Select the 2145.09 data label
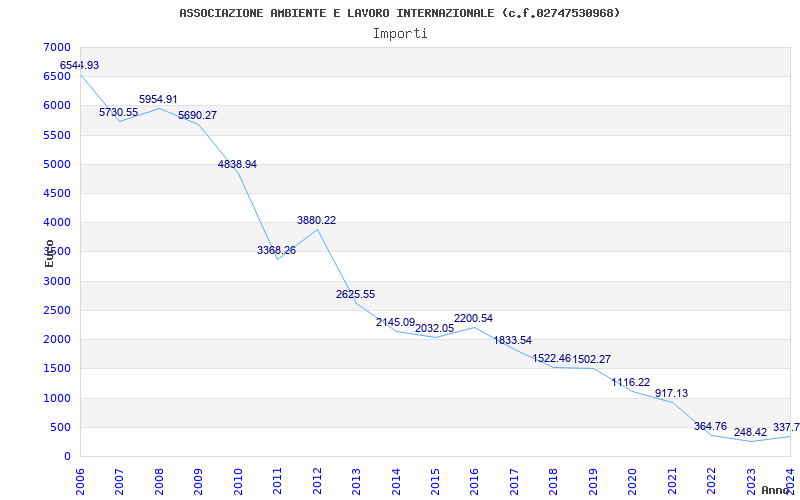800x500 pixels. tap(395, 322)
